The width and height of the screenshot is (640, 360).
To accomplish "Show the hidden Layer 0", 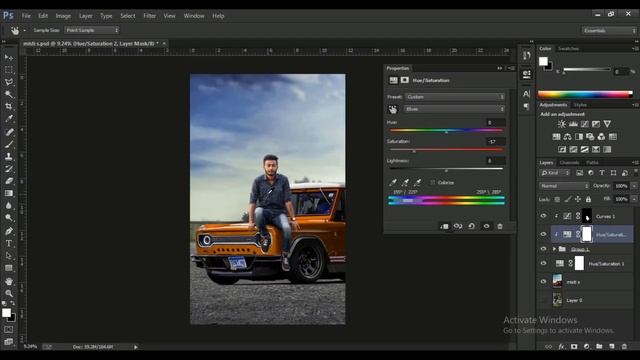I will pos(543,300).
